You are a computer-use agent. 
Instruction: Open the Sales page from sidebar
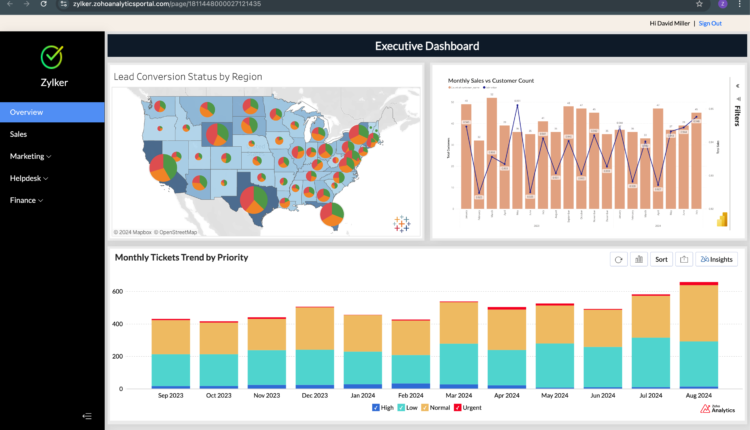coord(19,134)
